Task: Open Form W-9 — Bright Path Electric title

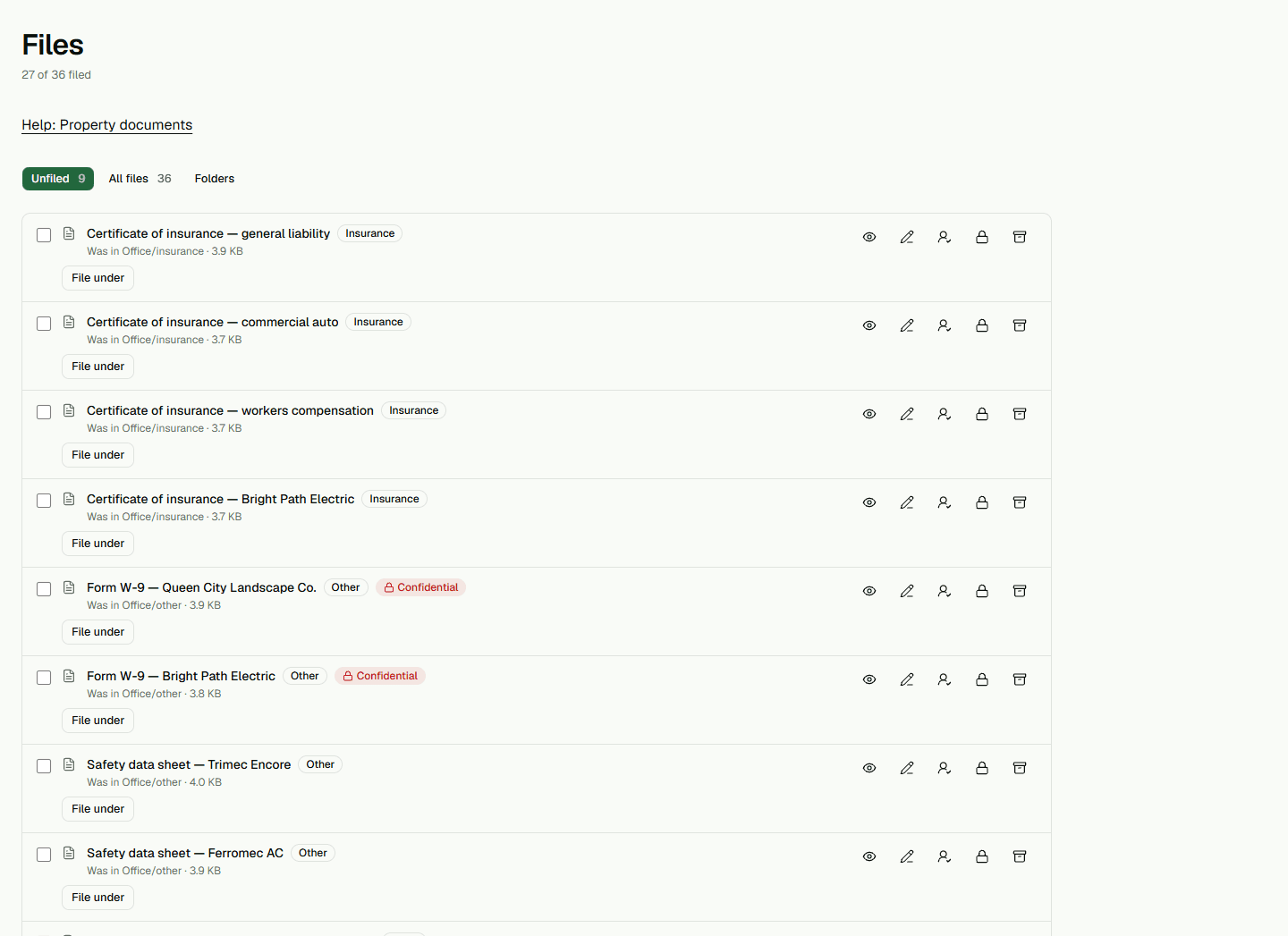Action: (x=181, y=676)
